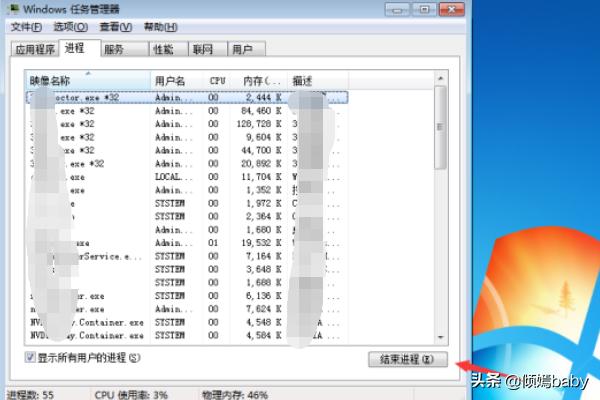Click the process list scrollbar thumb
The image size is (600, 400).
tap(440, 127)
